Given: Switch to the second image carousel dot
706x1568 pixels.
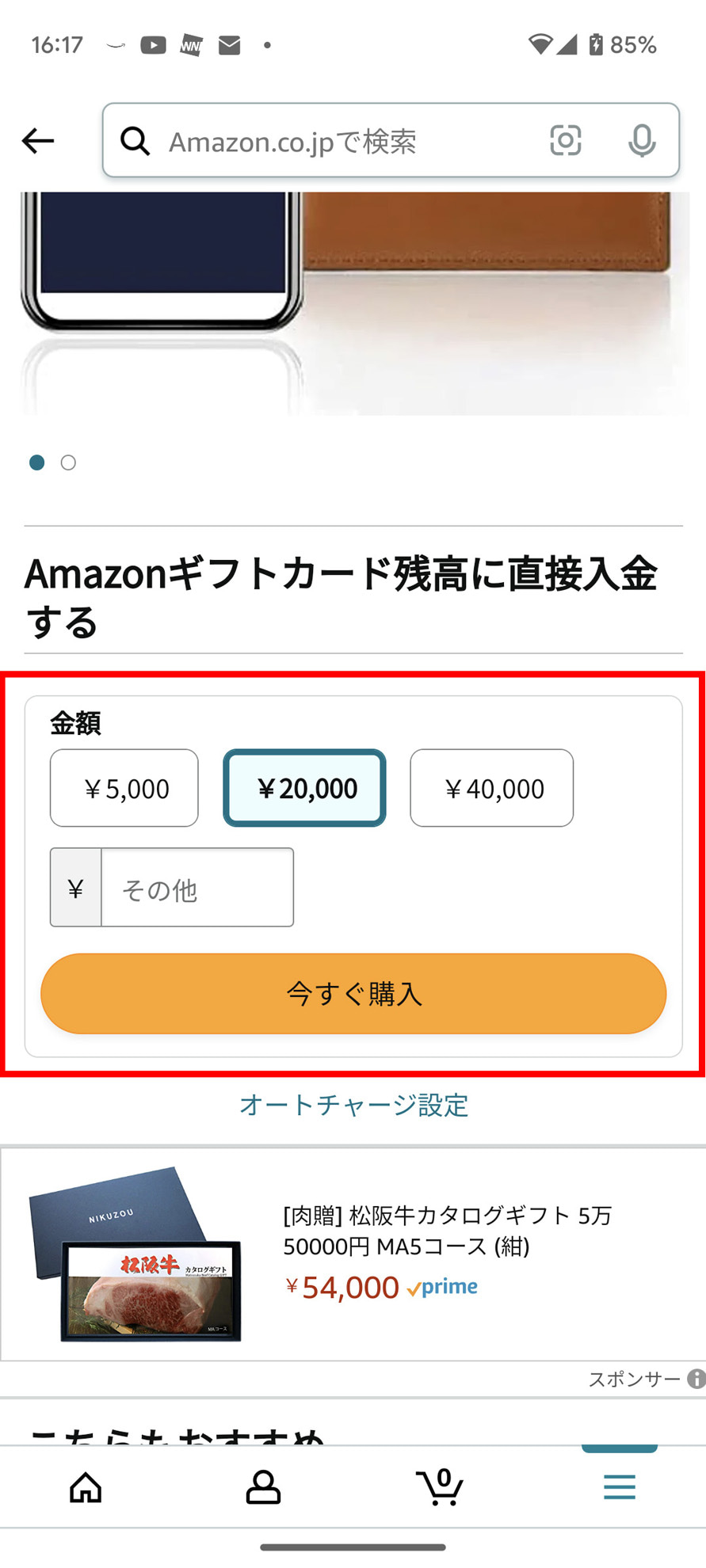Looking at the screenshot, I should click(69, 462).
